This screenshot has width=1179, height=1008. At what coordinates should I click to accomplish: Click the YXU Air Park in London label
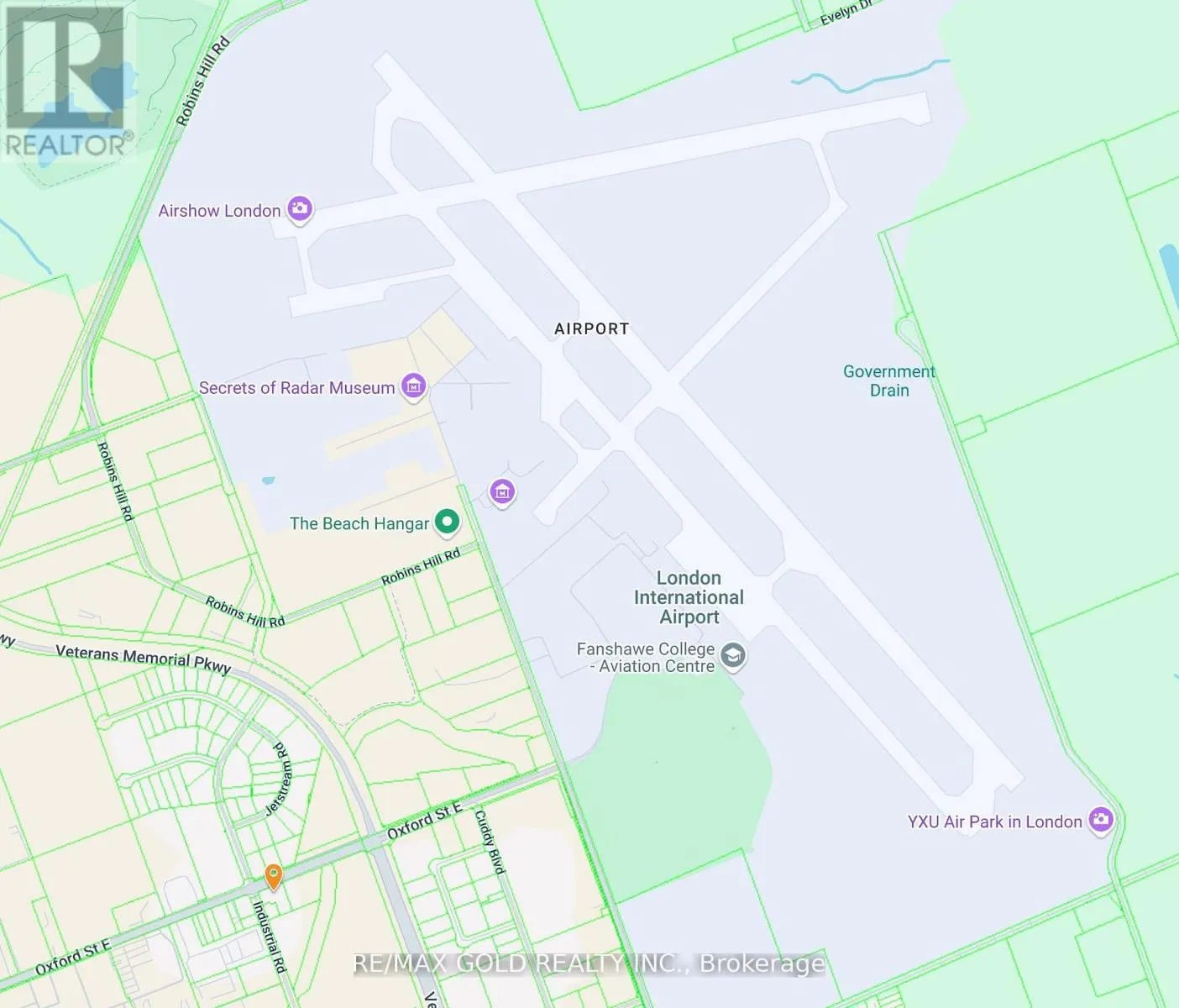pos(995,822)
